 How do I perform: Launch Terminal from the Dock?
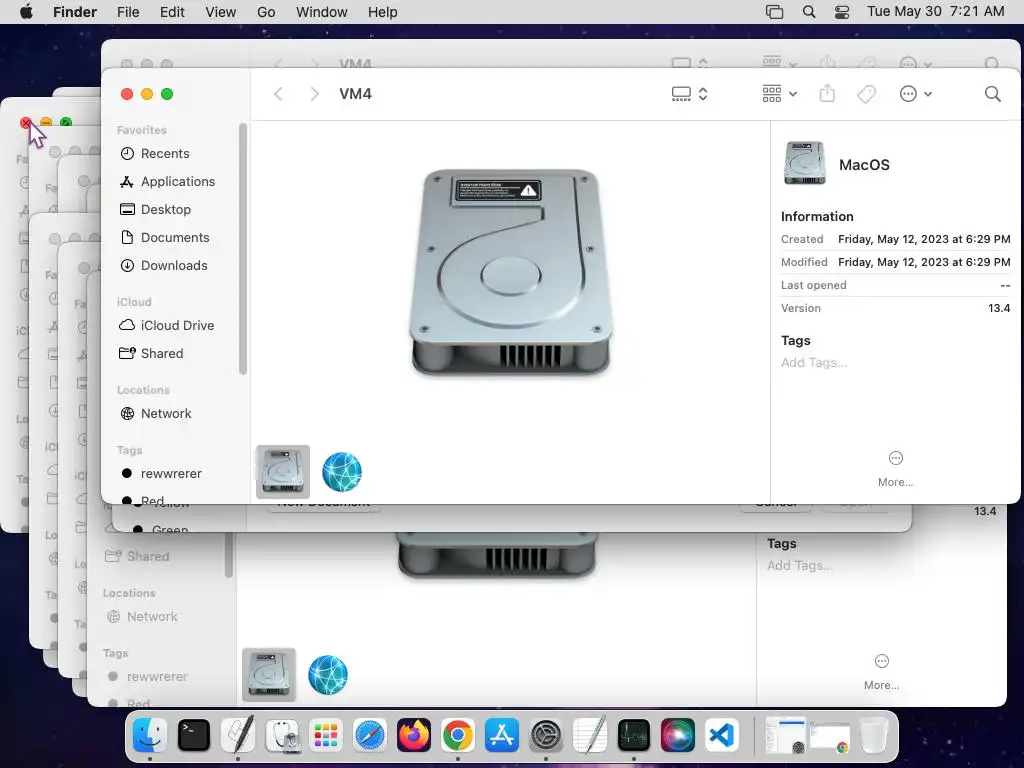pyautogui.click(x=194, y=735)
